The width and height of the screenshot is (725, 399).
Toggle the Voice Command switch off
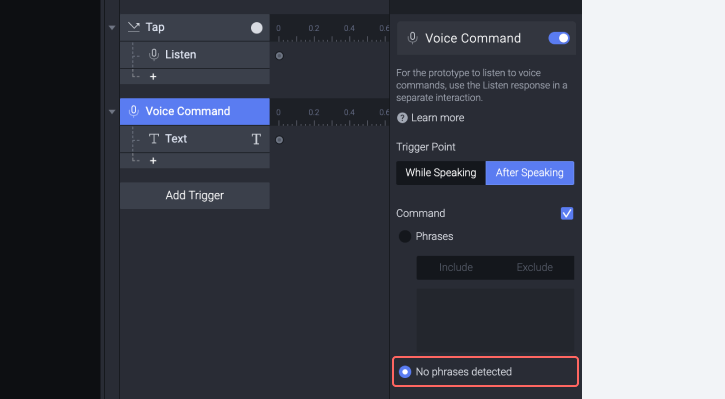559,38
